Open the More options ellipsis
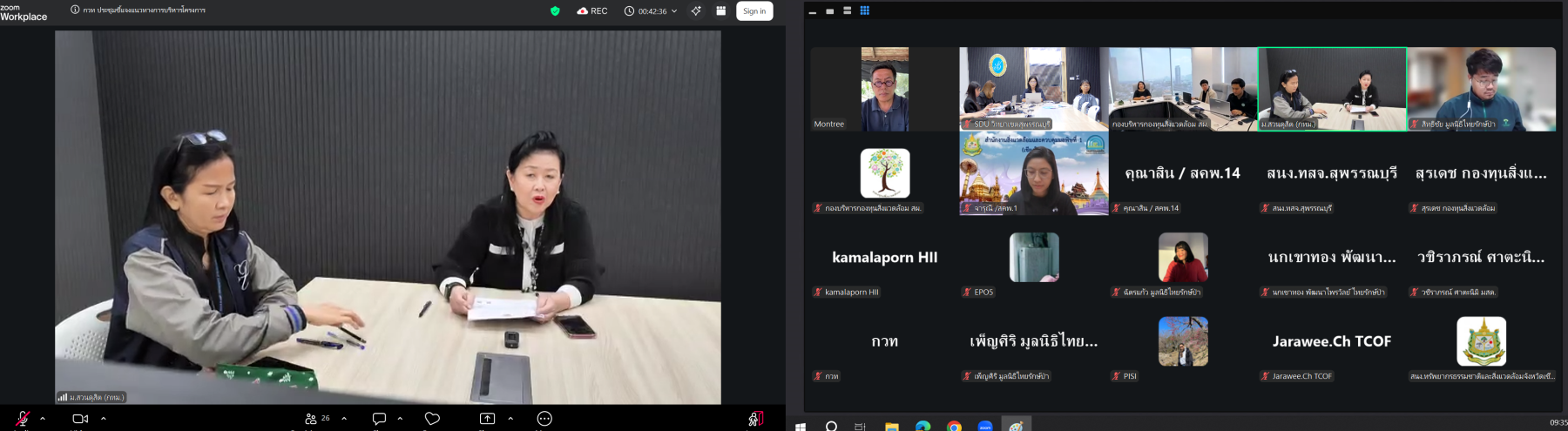 [x=544, y=419]
